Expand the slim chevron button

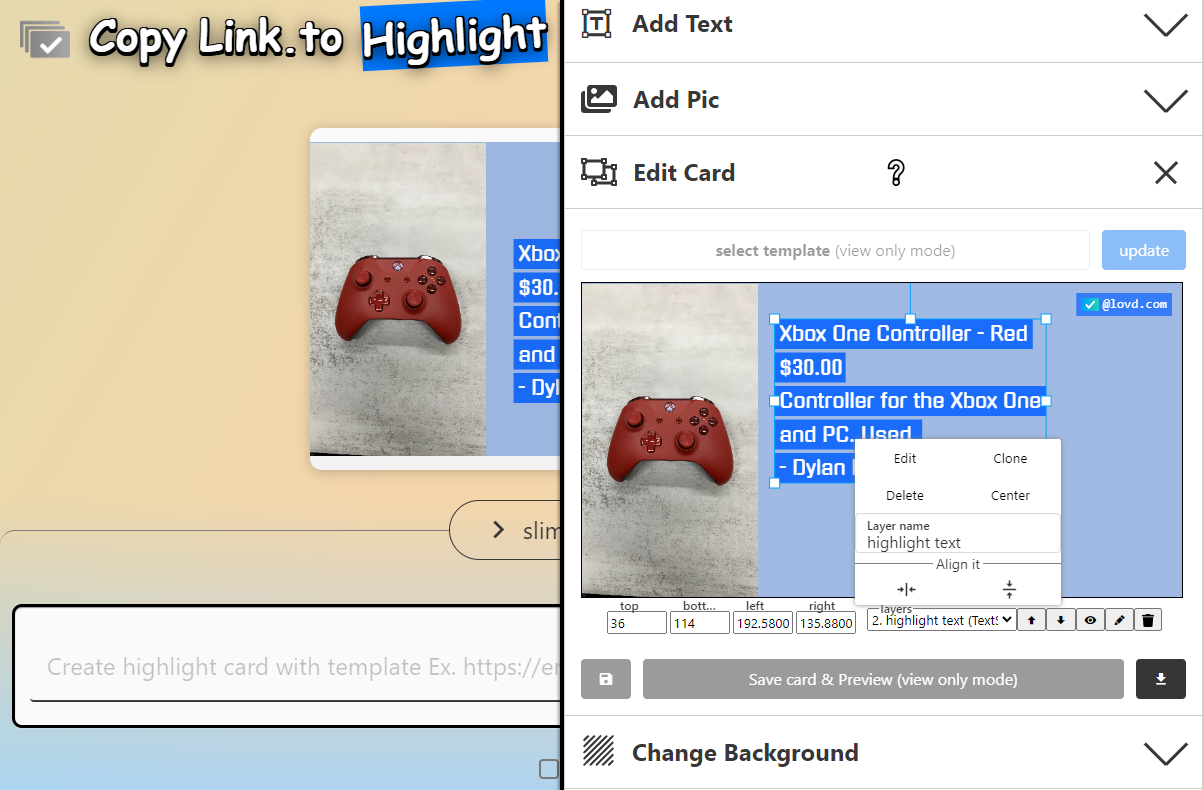(498, 530)
